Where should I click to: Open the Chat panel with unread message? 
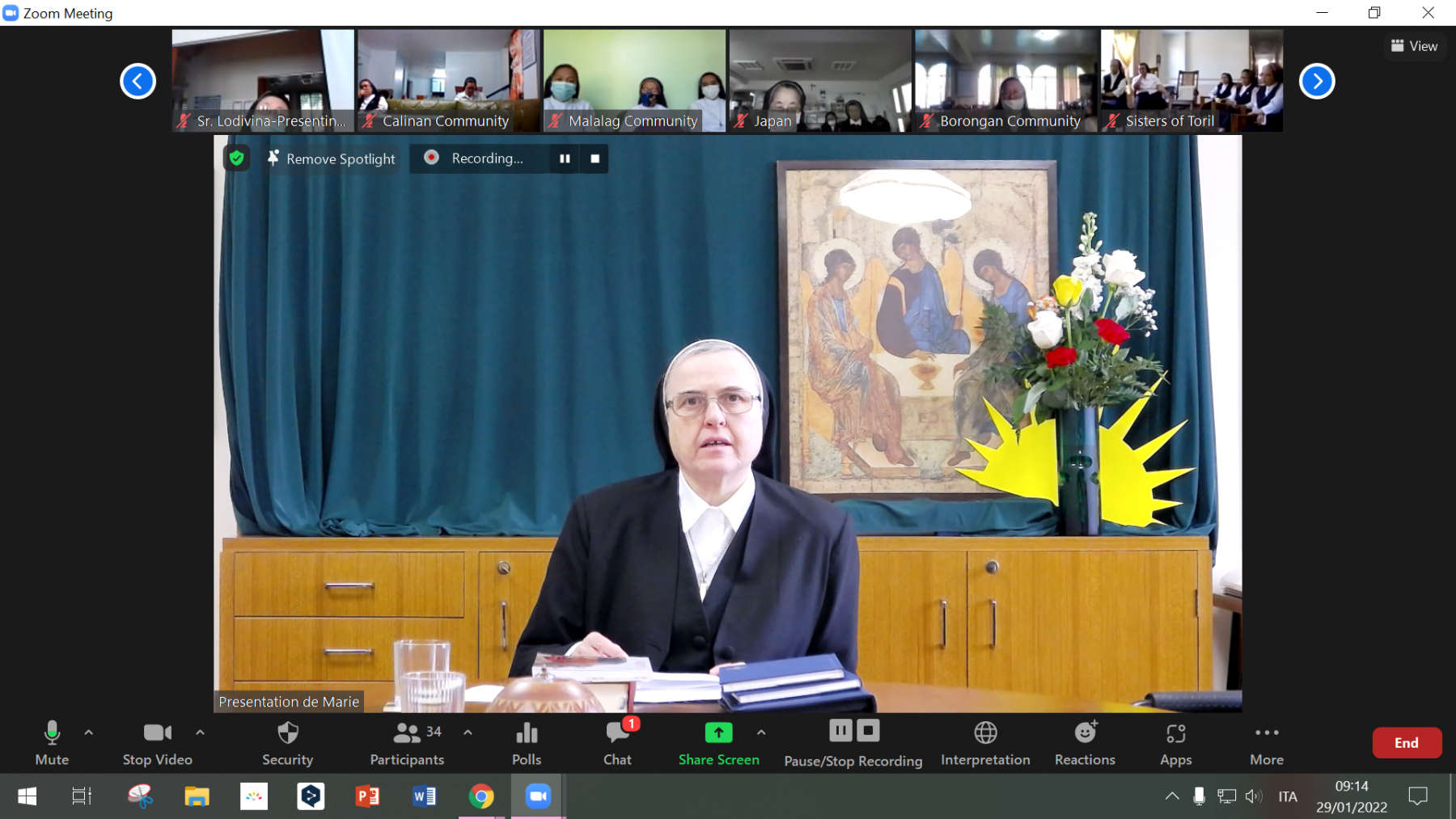pyautogui.click(x=617, y=742)
